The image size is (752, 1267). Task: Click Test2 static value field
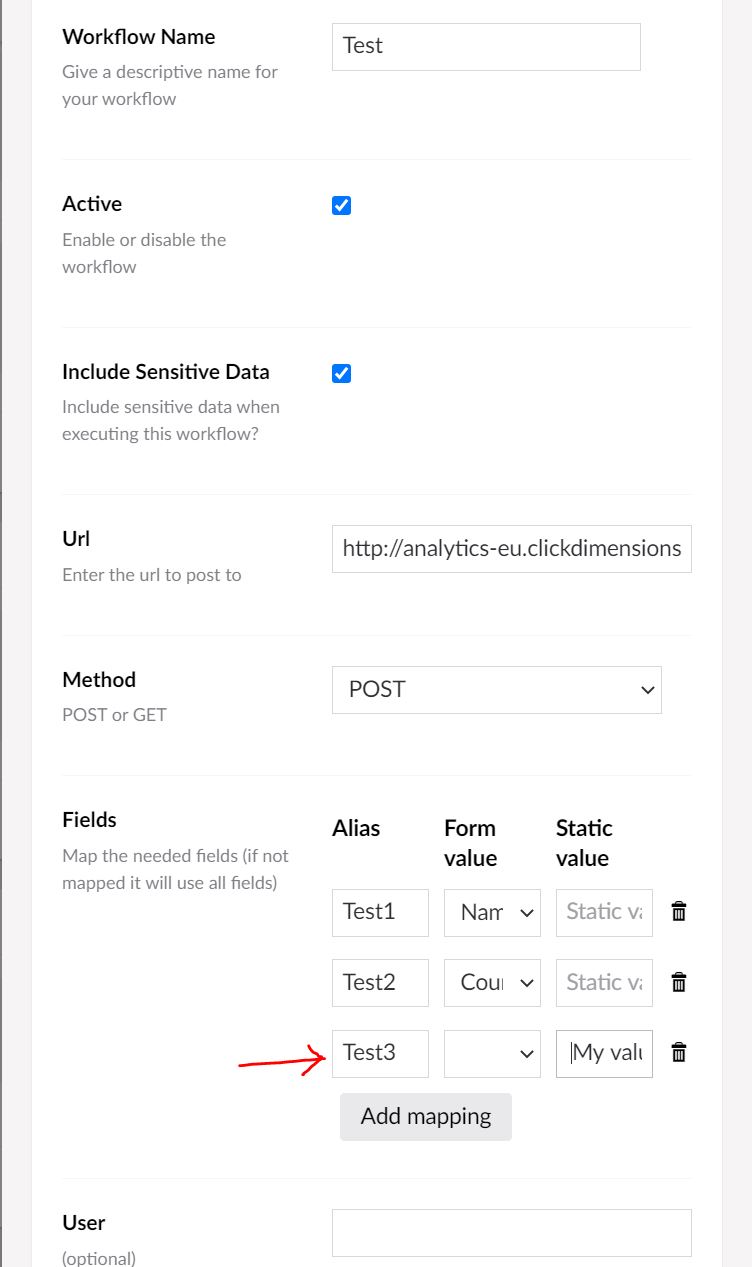(x=604, y=983)
